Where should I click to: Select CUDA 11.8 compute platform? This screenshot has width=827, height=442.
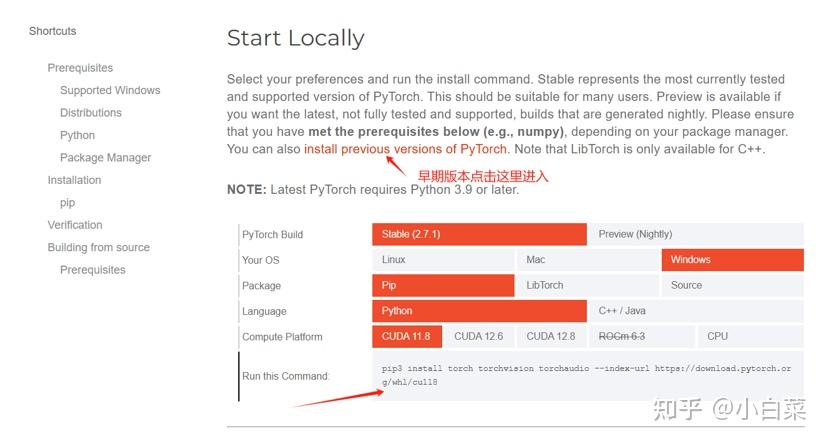406,336
